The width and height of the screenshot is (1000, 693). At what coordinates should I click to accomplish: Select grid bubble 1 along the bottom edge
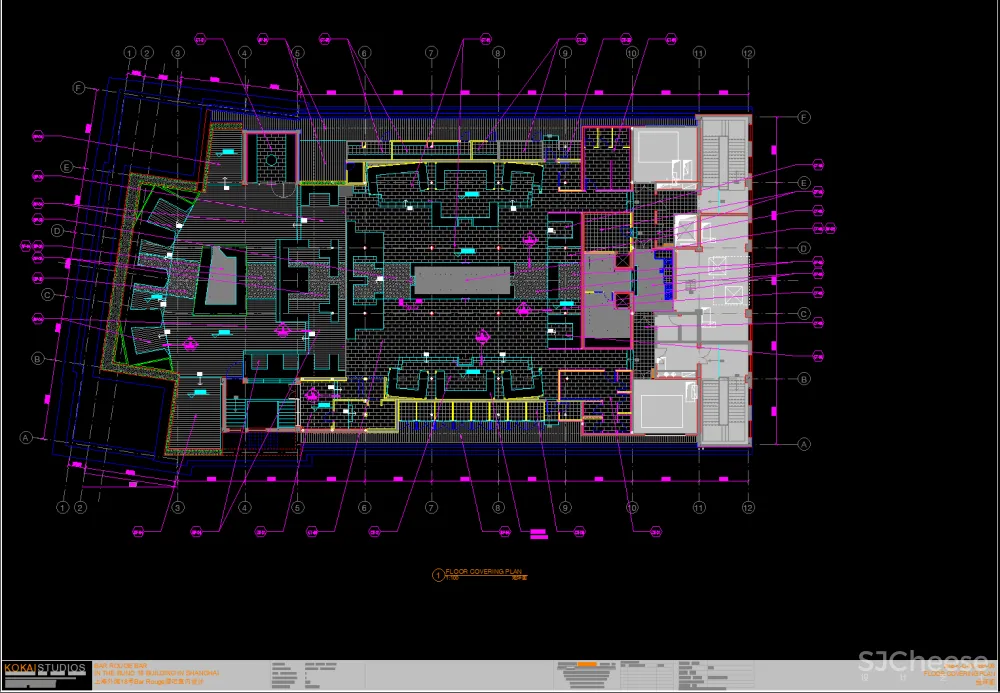tap(63, 508)
